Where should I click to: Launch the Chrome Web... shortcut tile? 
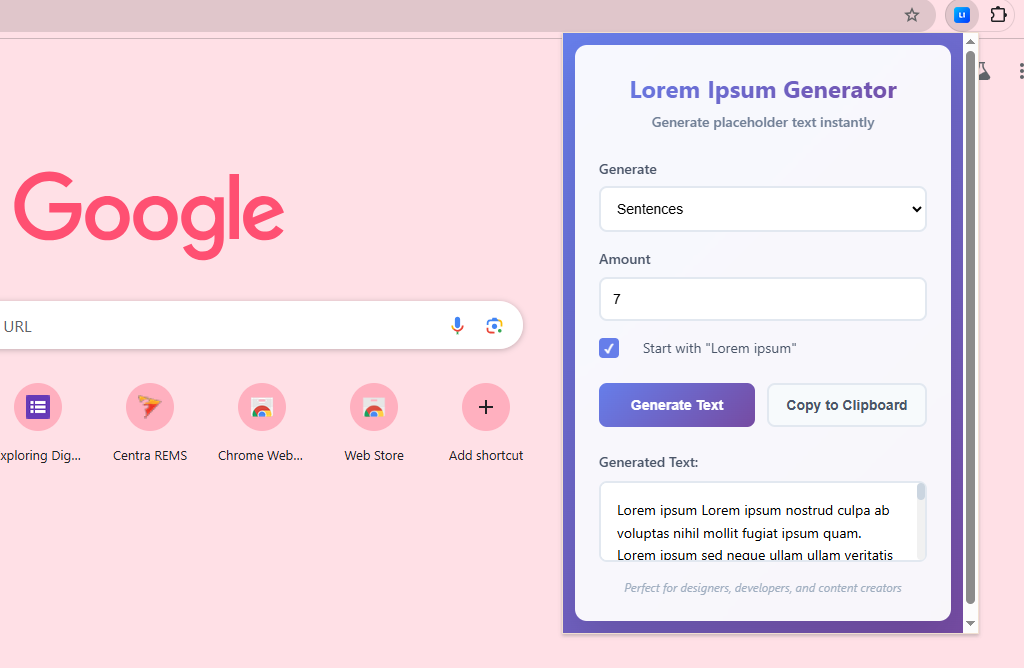point(261,408)
